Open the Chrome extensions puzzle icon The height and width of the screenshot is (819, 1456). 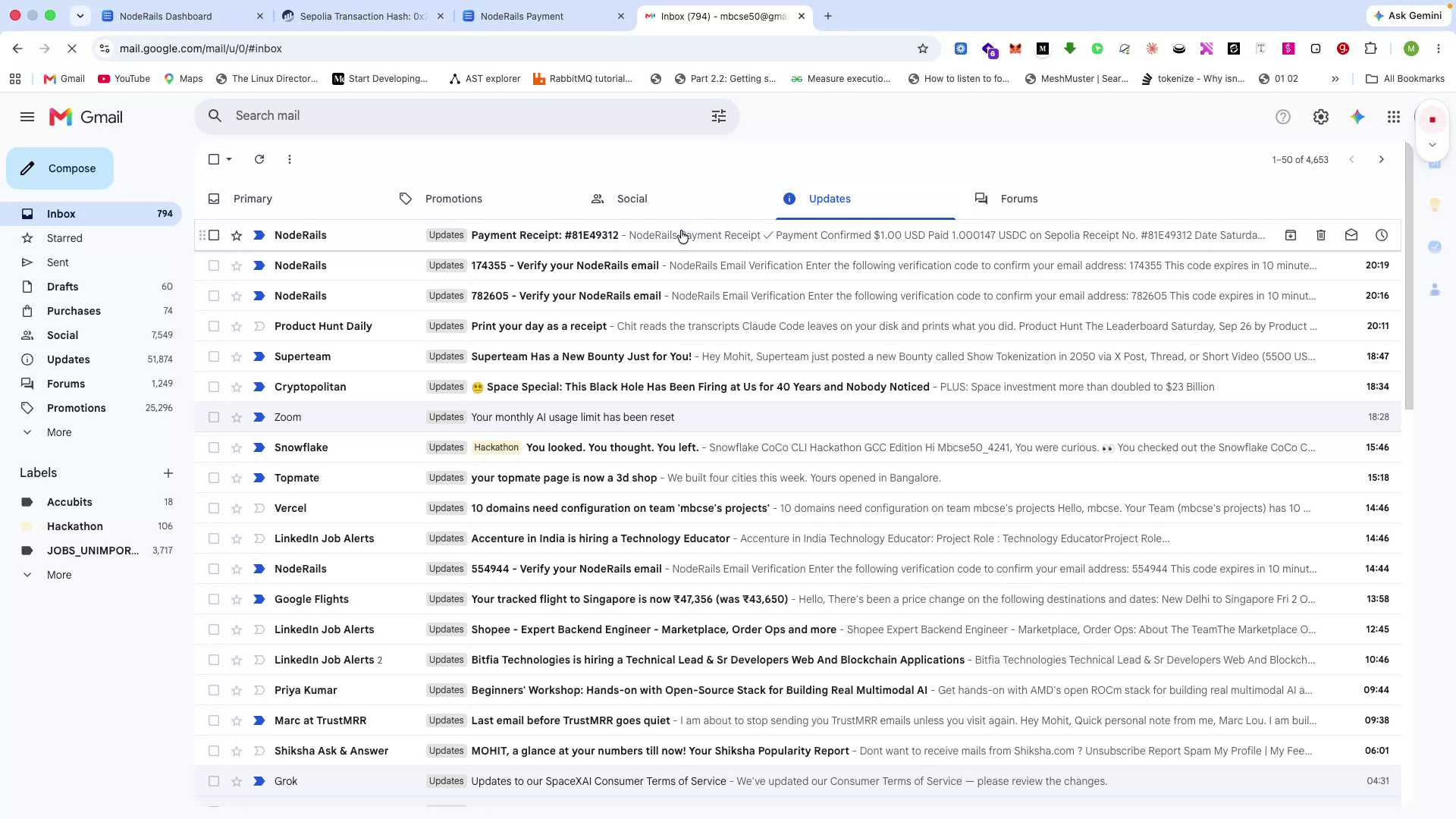tap(1370, 49)
